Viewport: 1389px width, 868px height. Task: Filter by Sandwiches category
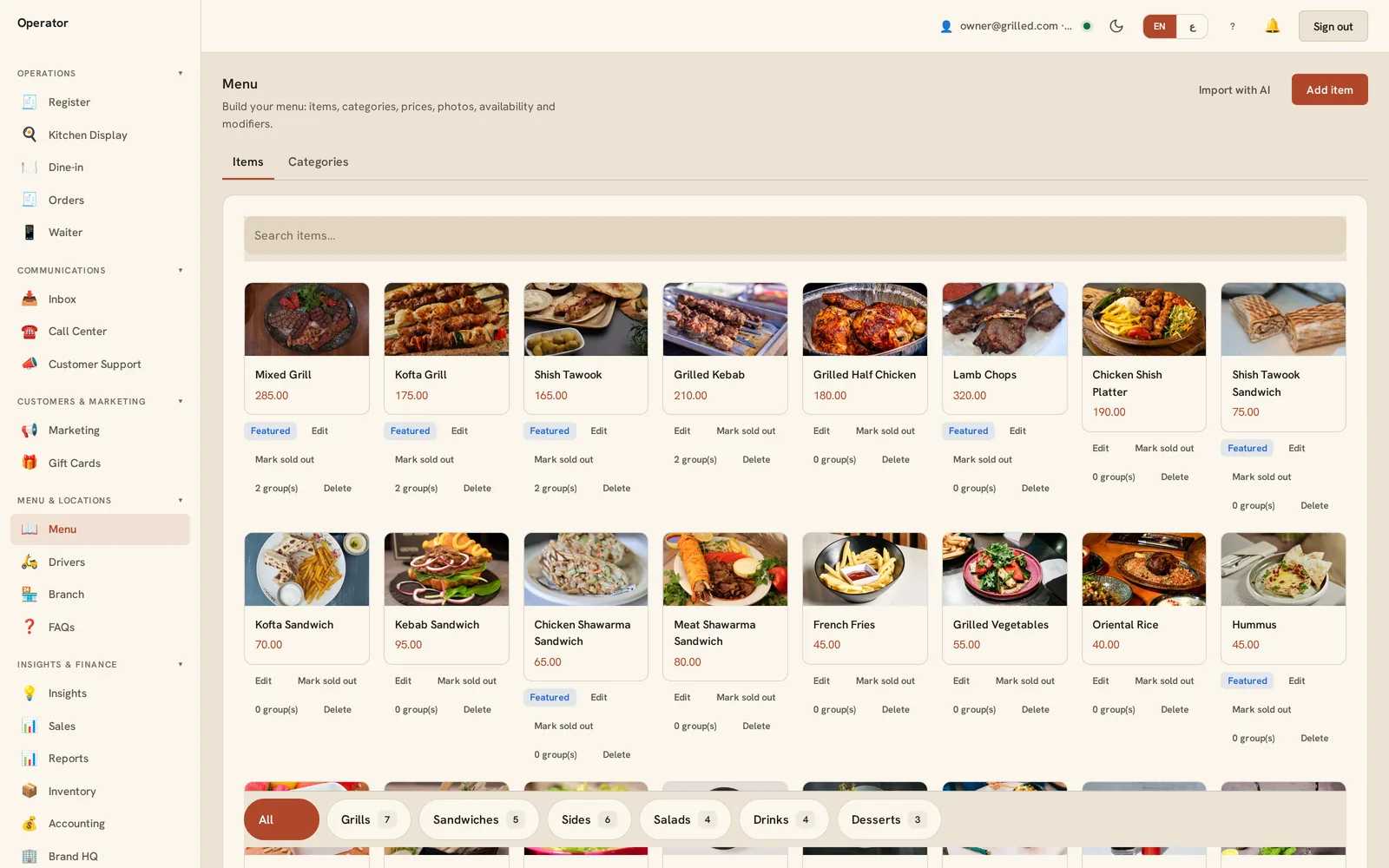click(x=479, y=819)
